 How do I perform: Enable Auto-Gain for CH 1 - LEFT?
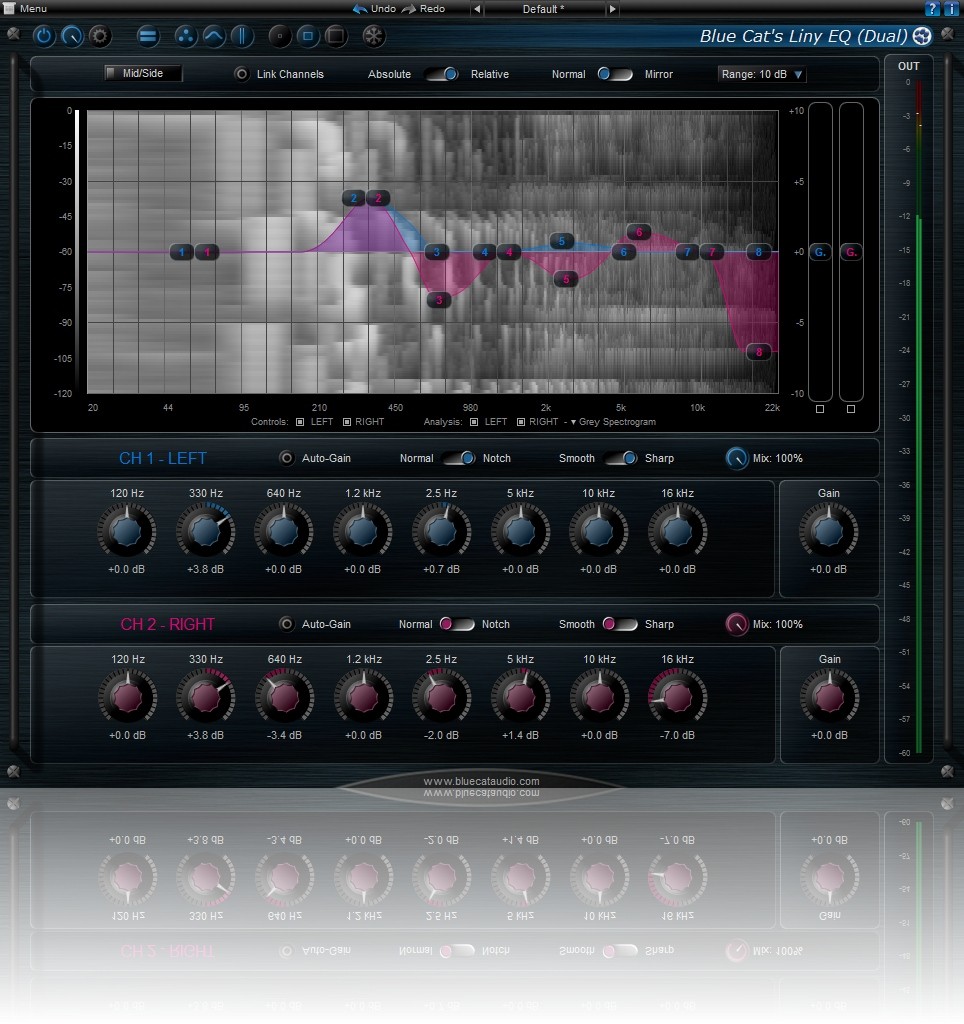click(286, 458)
